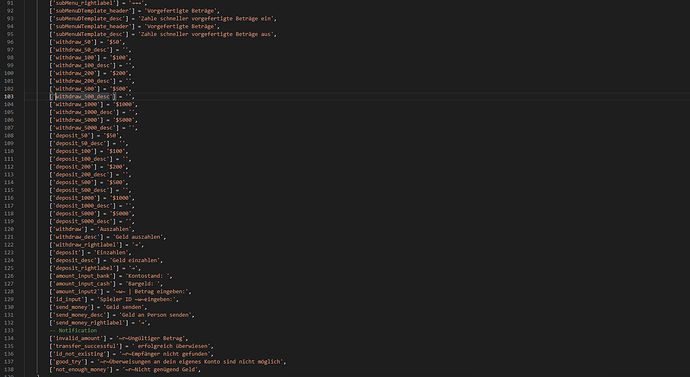This screenshot has height=377, width=690.
Task: Place cursor on highlighted 'withdraw_500_desc' key
Action: (82, 96)
